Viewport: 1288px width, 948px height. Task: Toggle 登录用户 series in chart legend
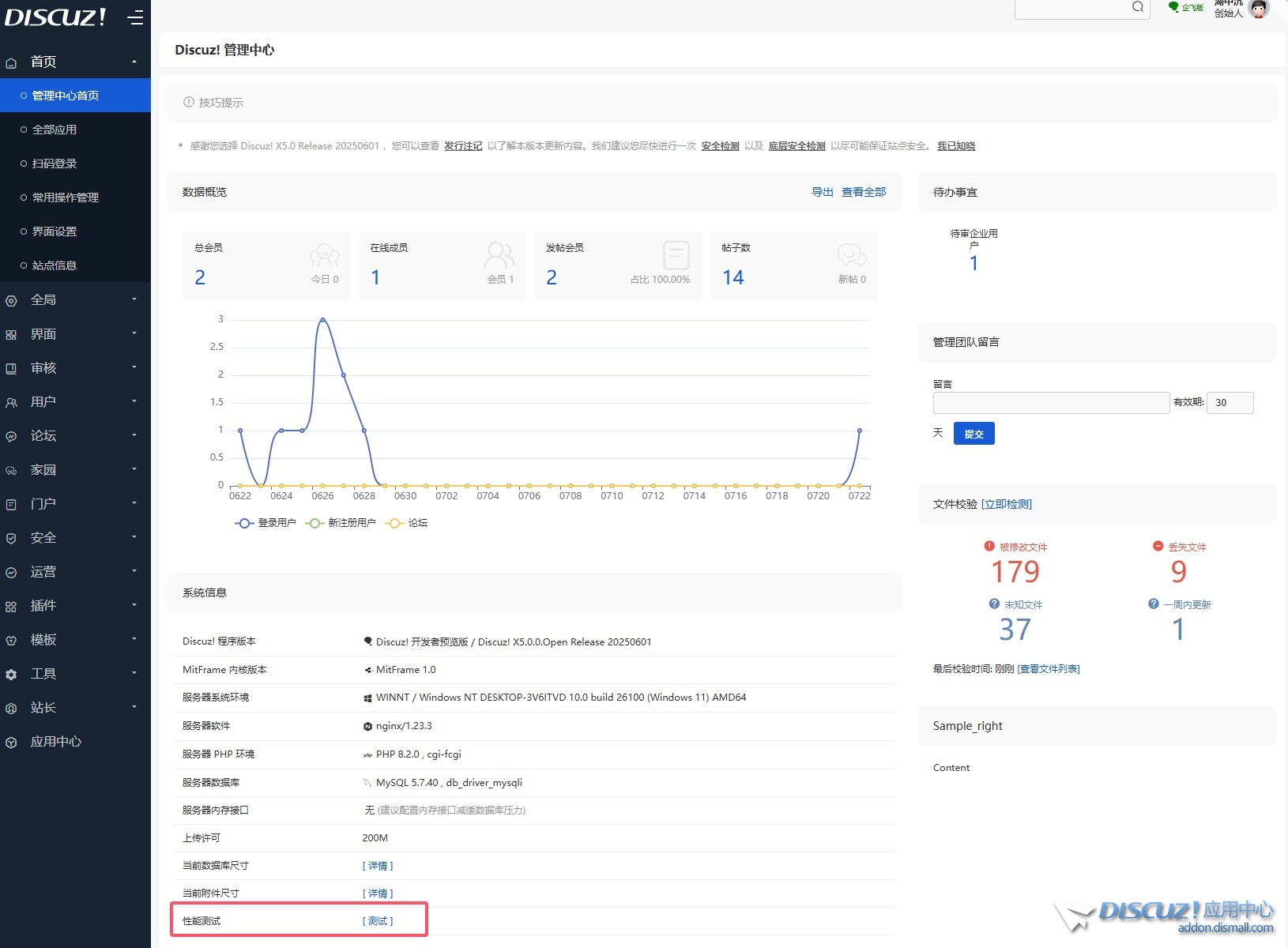tap(266, 523)
